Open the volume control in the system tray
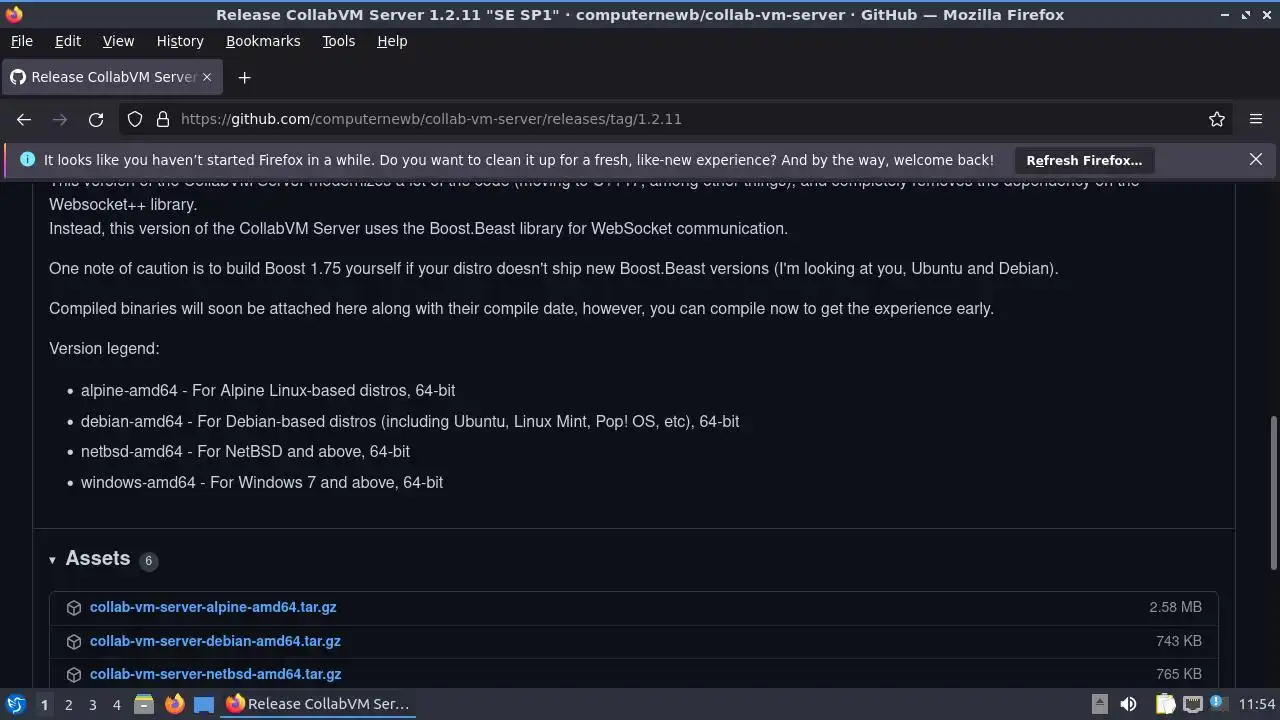Screen dimensions: 1280x720 [x=1128, y=704]
